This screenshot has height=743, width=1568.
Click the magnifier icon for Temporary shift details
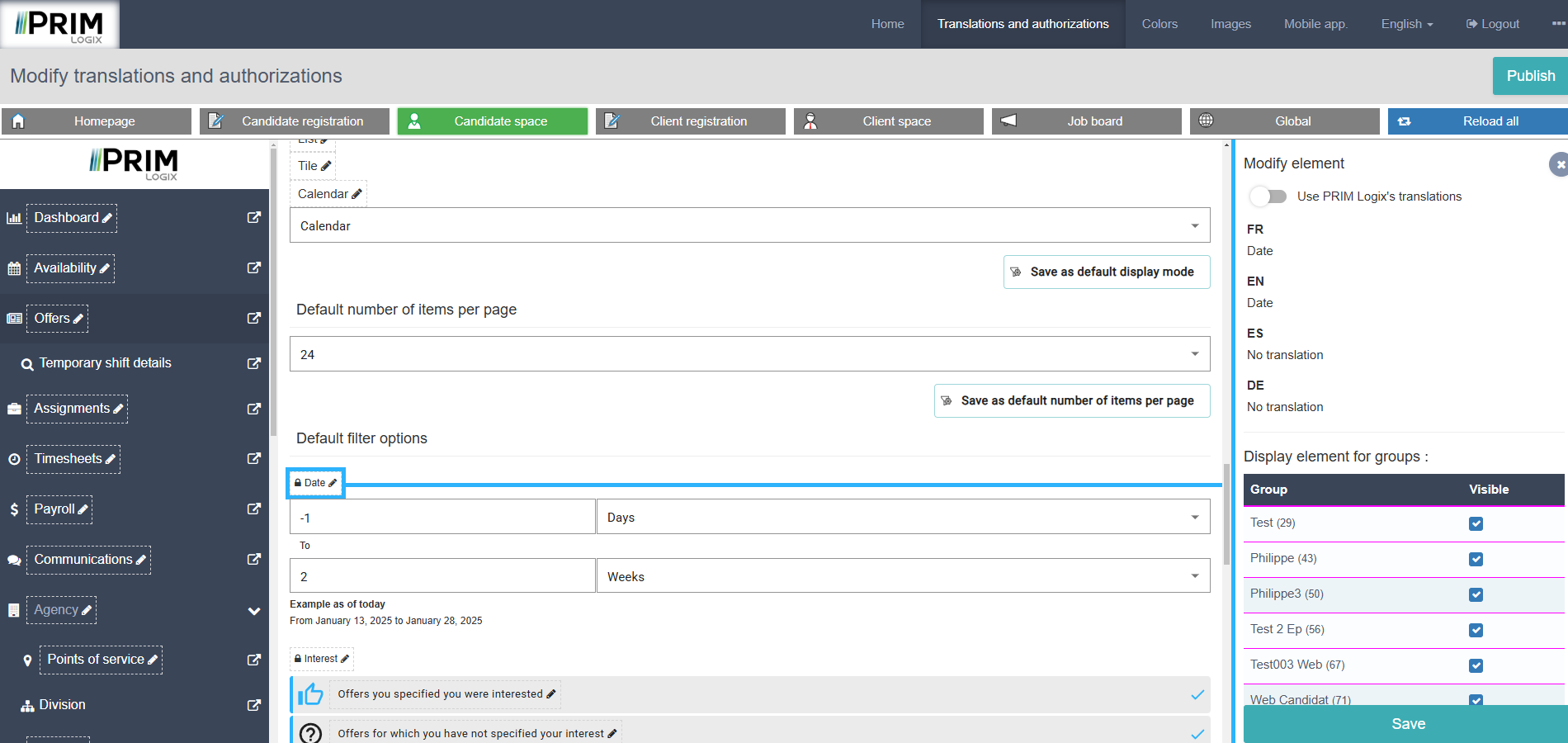[x=27, y=364]
